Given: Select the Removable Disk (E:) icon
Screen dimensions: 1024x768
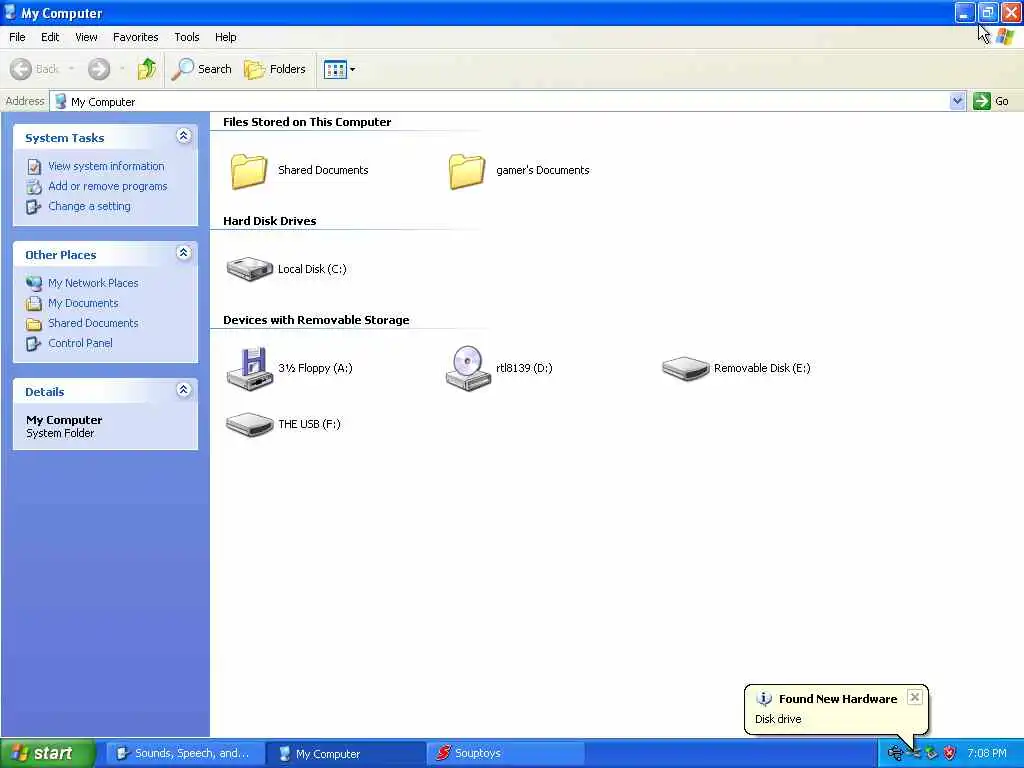Looking at the screenshot, I should pyautogui.click(x=686, y=368).
